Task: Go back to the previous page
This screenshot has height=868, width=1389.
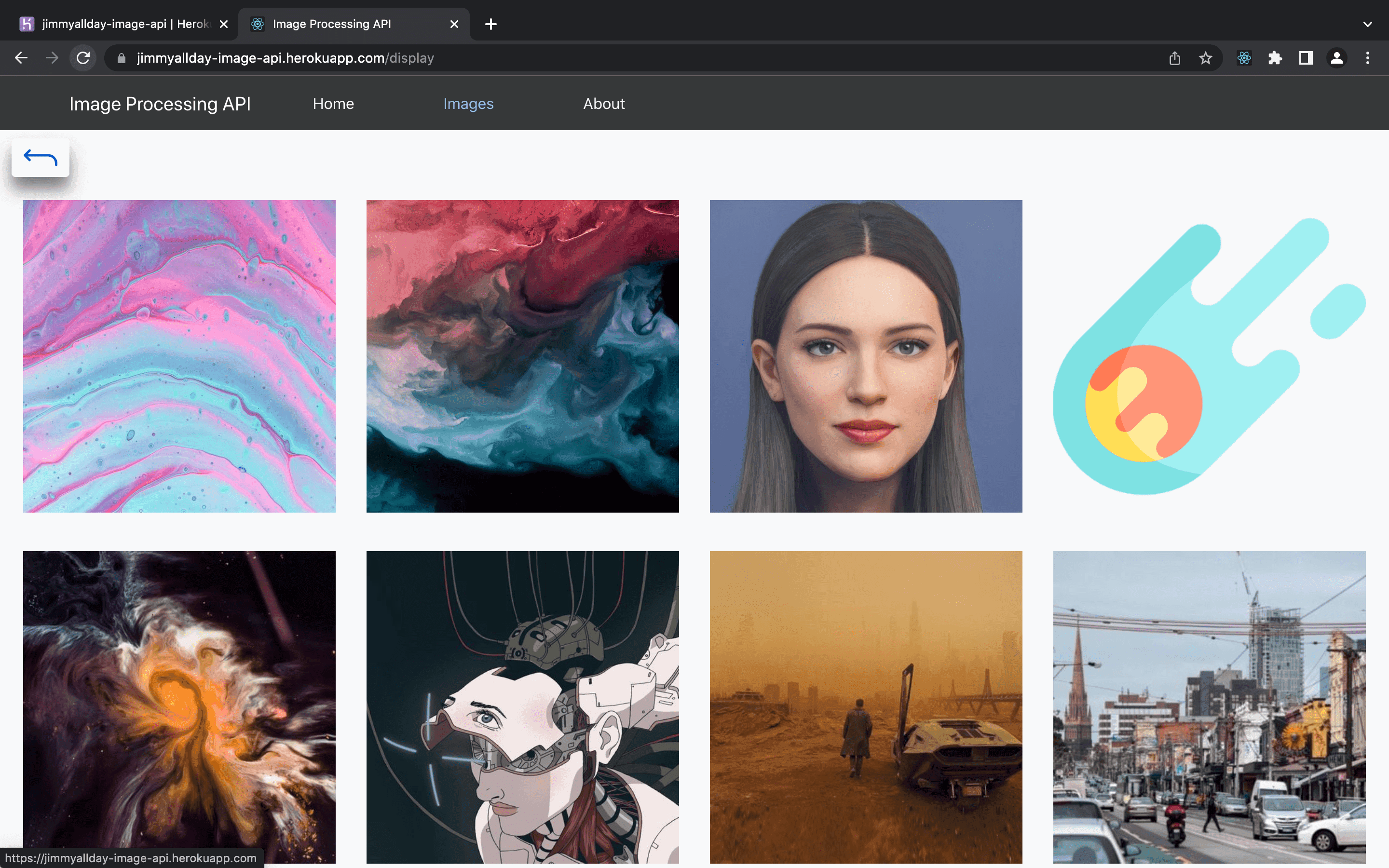Action: tap(21, 58)
